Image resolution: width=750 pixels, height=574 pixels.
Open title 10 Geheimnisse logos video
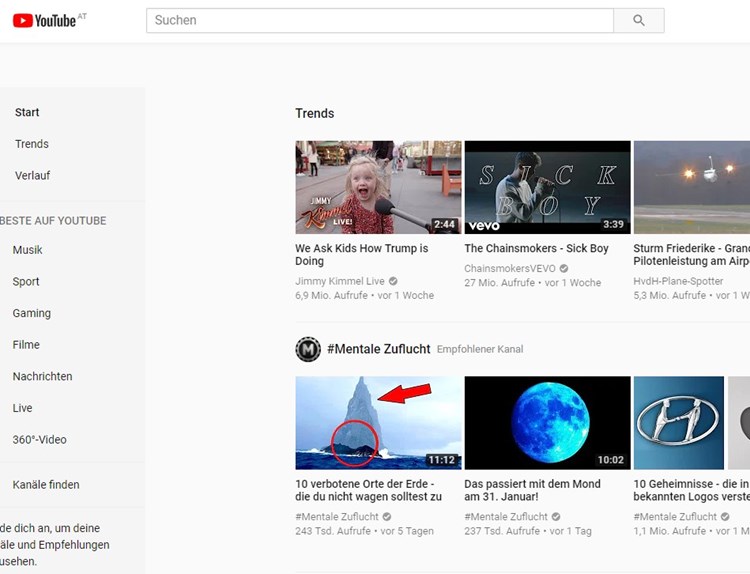click(692, 490)
